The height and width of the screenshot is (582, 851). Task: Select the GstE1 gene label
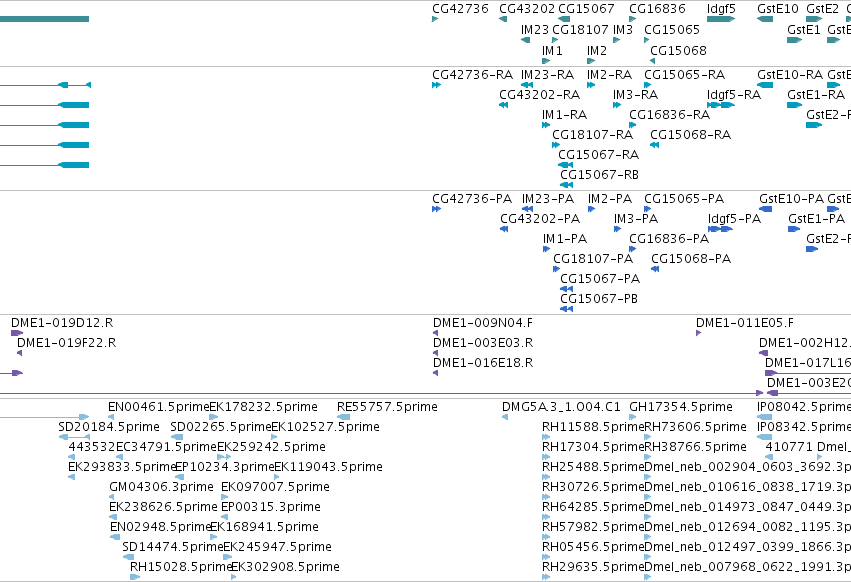[803, 30]
